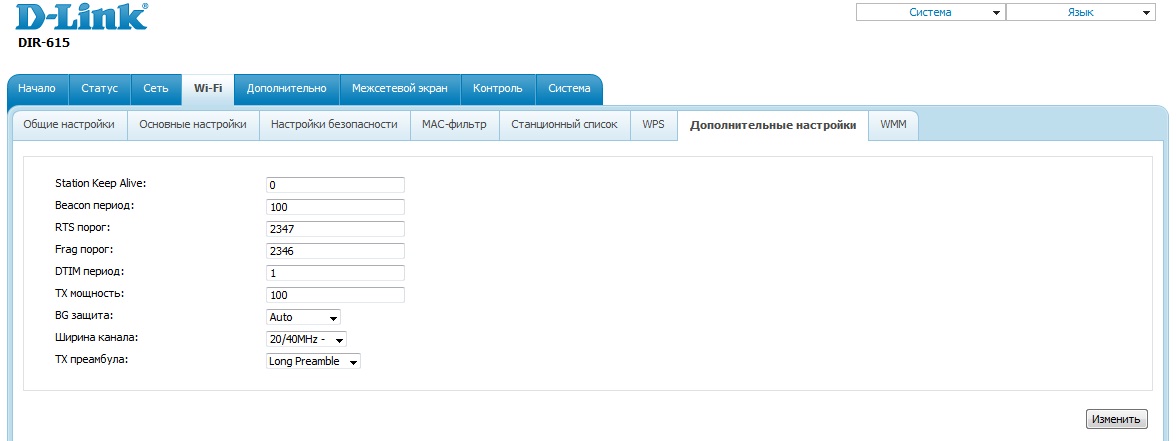Open the WMM sub-tab
The image size is (1176, 441).
[893, 124]
